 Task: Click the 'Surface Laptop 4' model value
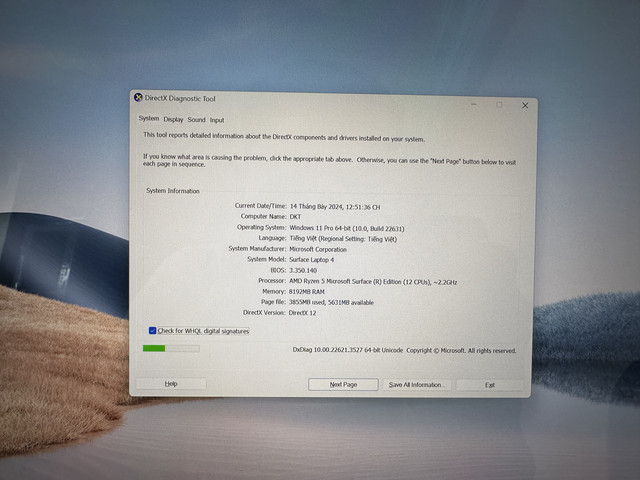311,260
